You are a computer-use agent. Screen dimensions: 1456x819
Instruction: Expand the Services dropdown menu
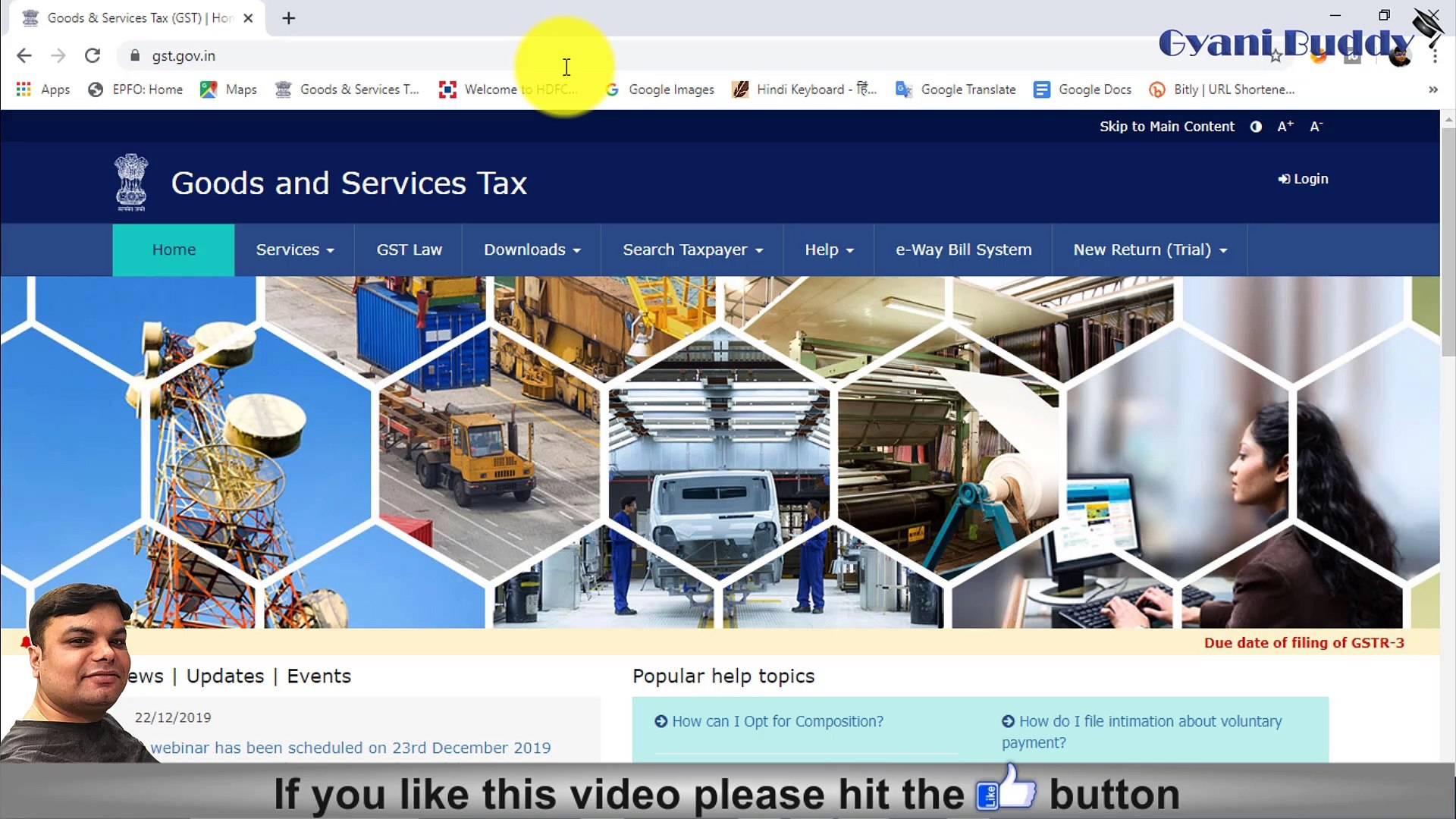[294, 249]
